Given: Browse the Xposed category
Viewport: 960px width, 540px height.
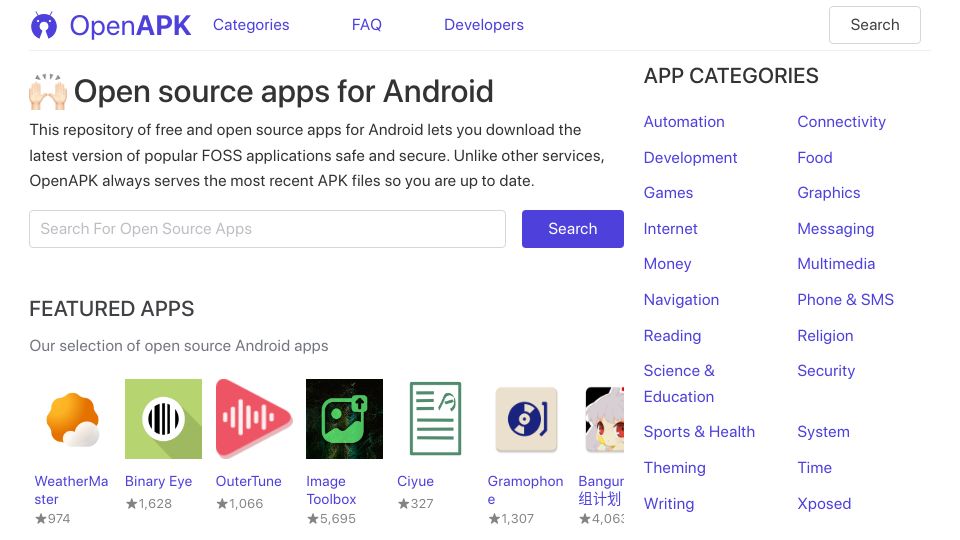Looking at the screenshot, I should tap(824, 504).
